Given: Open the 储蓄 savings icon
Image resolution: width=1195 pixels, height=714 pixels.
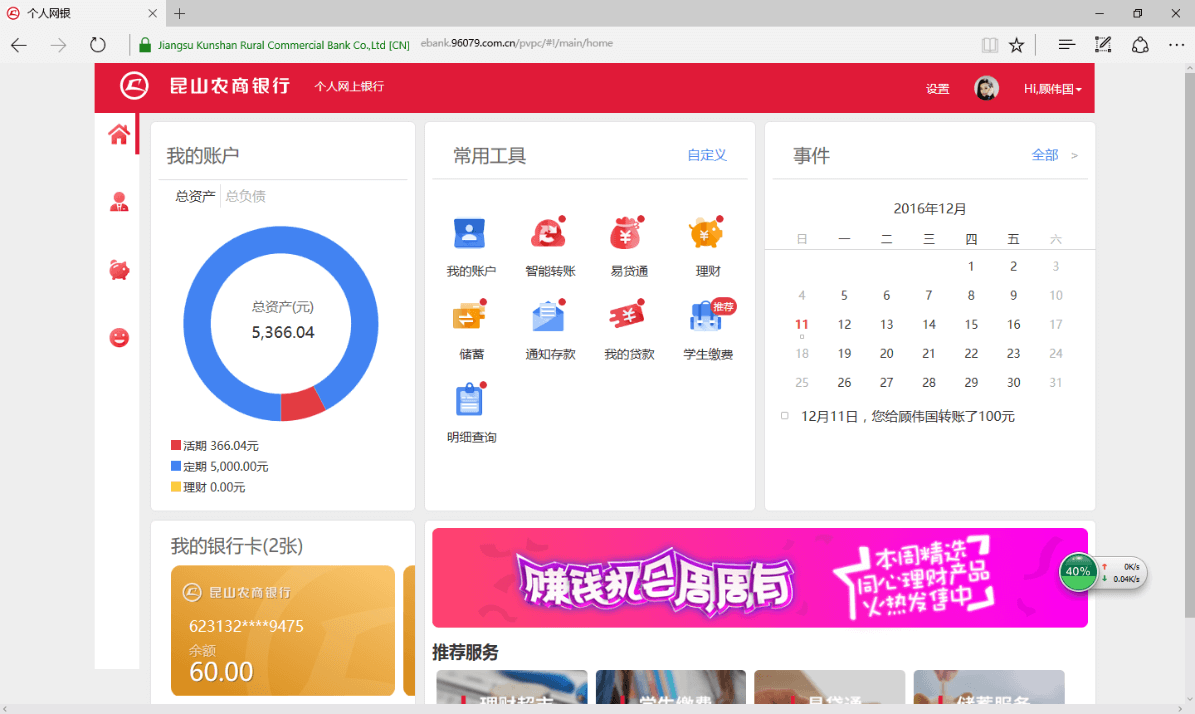Looking at the screenshot, I should [x=469, y=317].
